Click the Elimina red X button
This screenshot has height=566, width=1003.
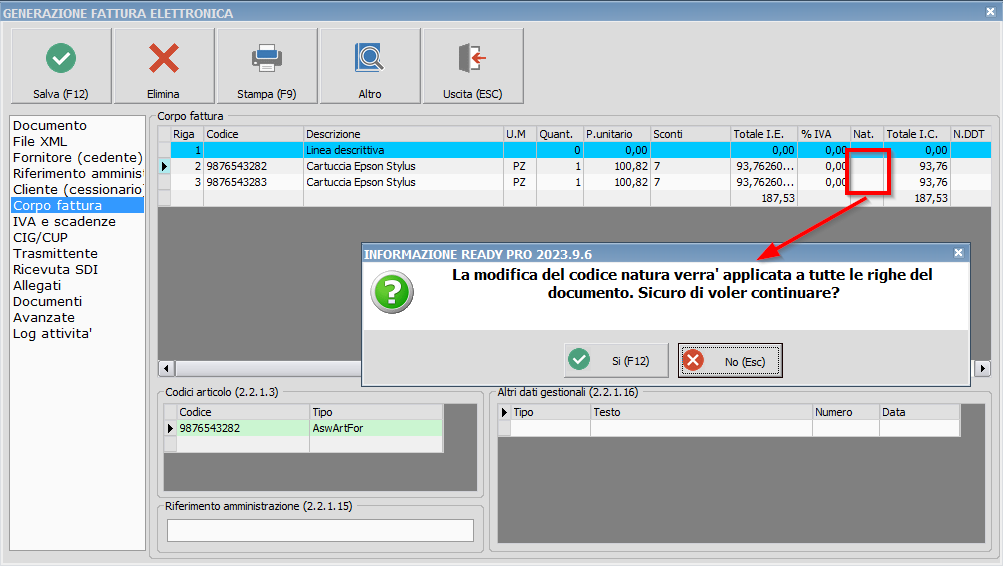click(164, 66)
